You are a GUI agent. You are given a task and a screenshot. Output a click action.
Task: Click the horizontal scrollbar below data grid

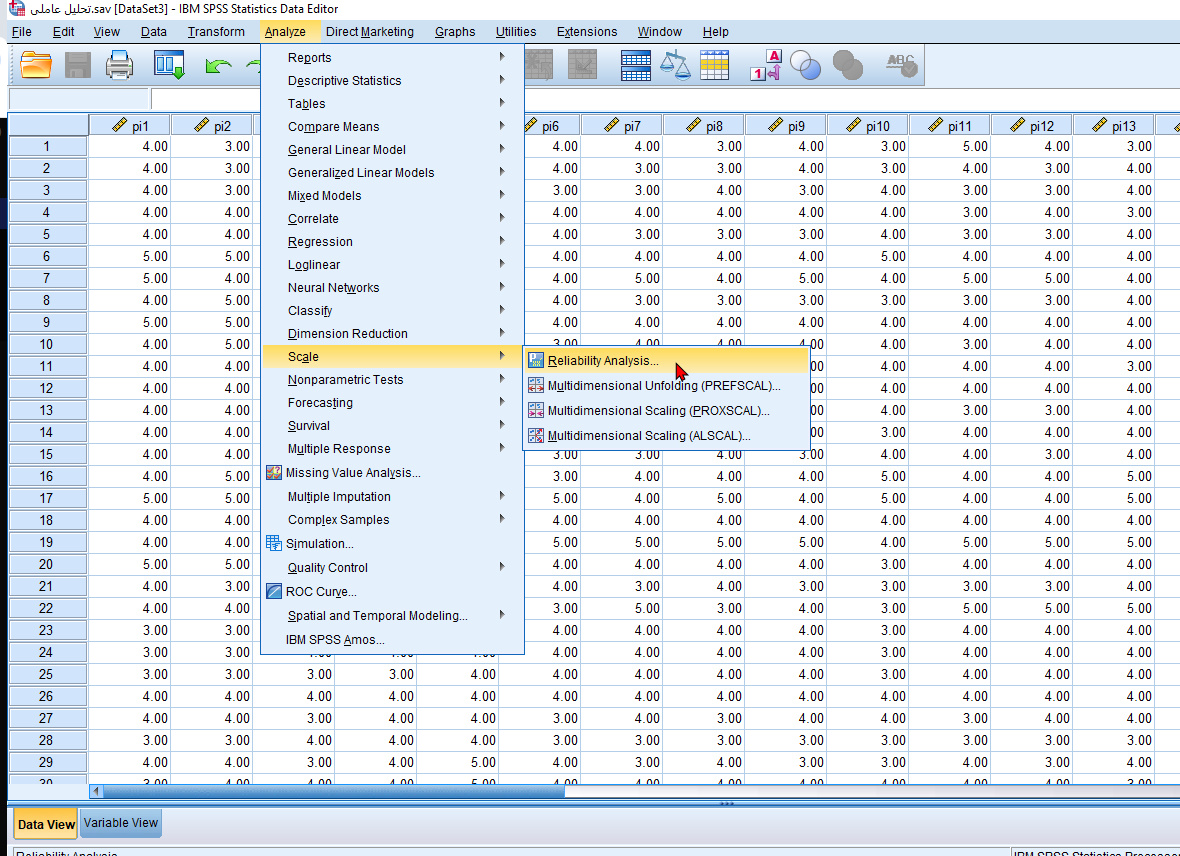point(330,791)
